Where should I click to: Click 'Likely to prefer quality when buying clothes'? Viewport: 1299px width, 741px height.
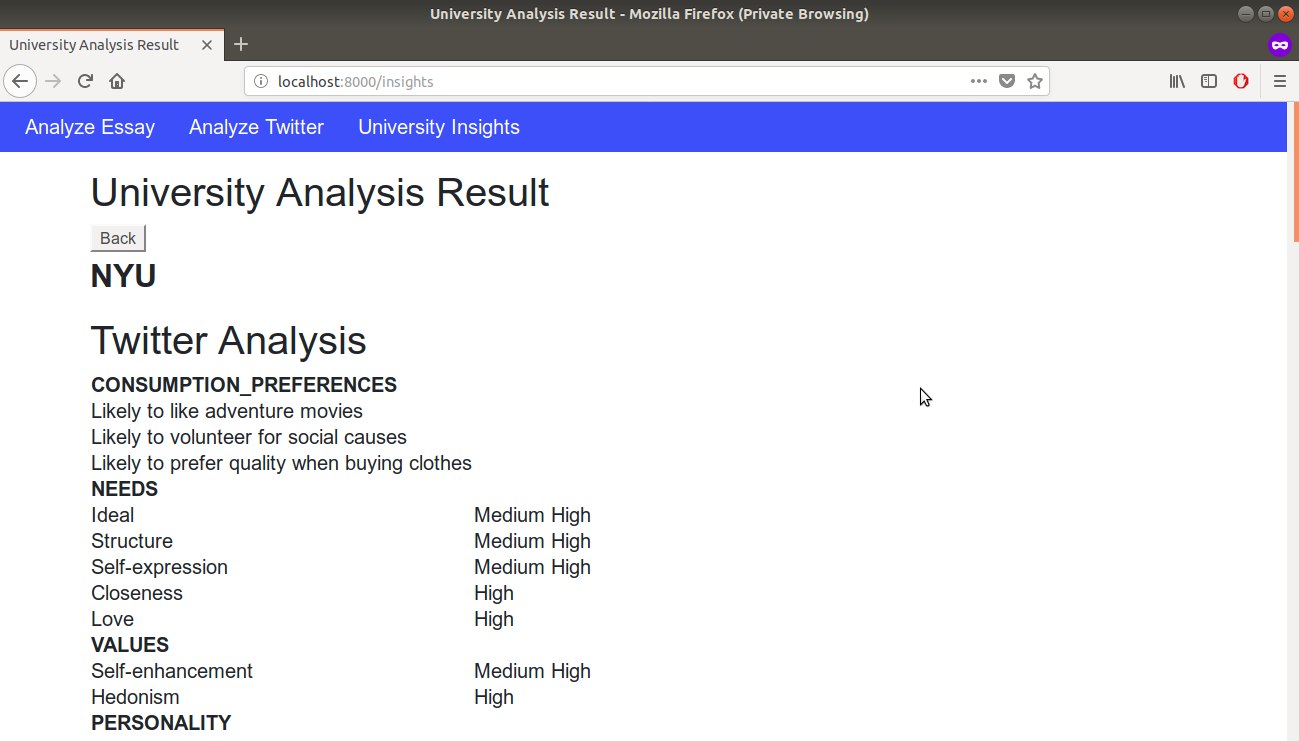281,463
